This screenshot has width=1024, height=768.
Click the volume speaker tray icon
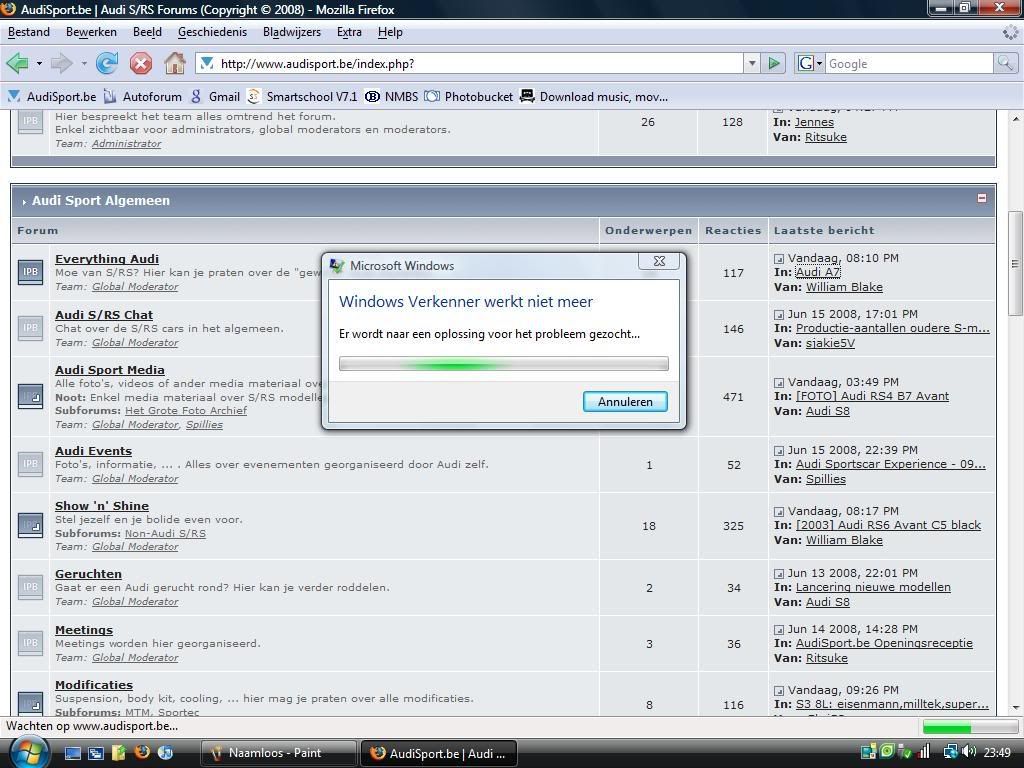969,752
